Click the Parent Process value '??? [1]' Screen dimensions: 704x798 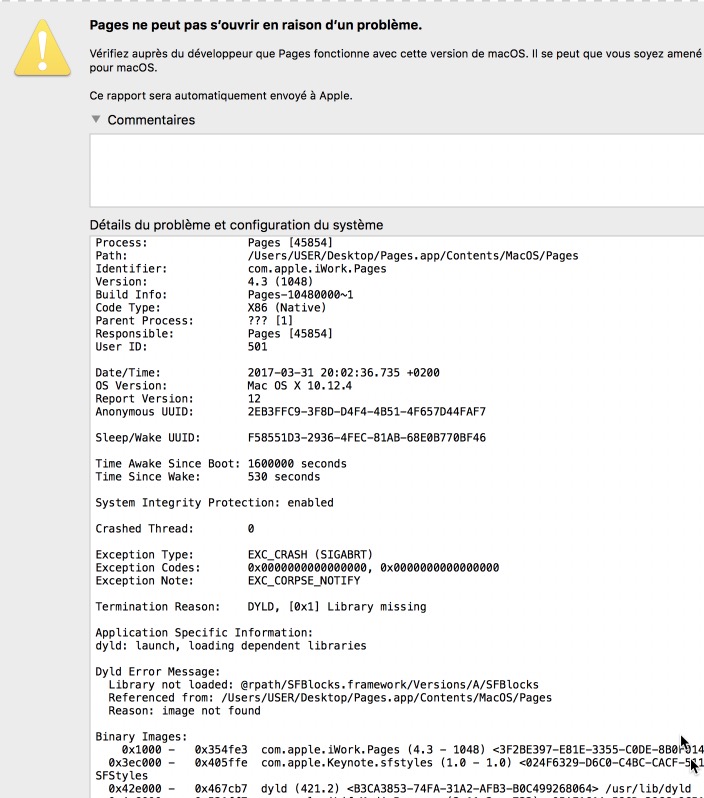270,321
